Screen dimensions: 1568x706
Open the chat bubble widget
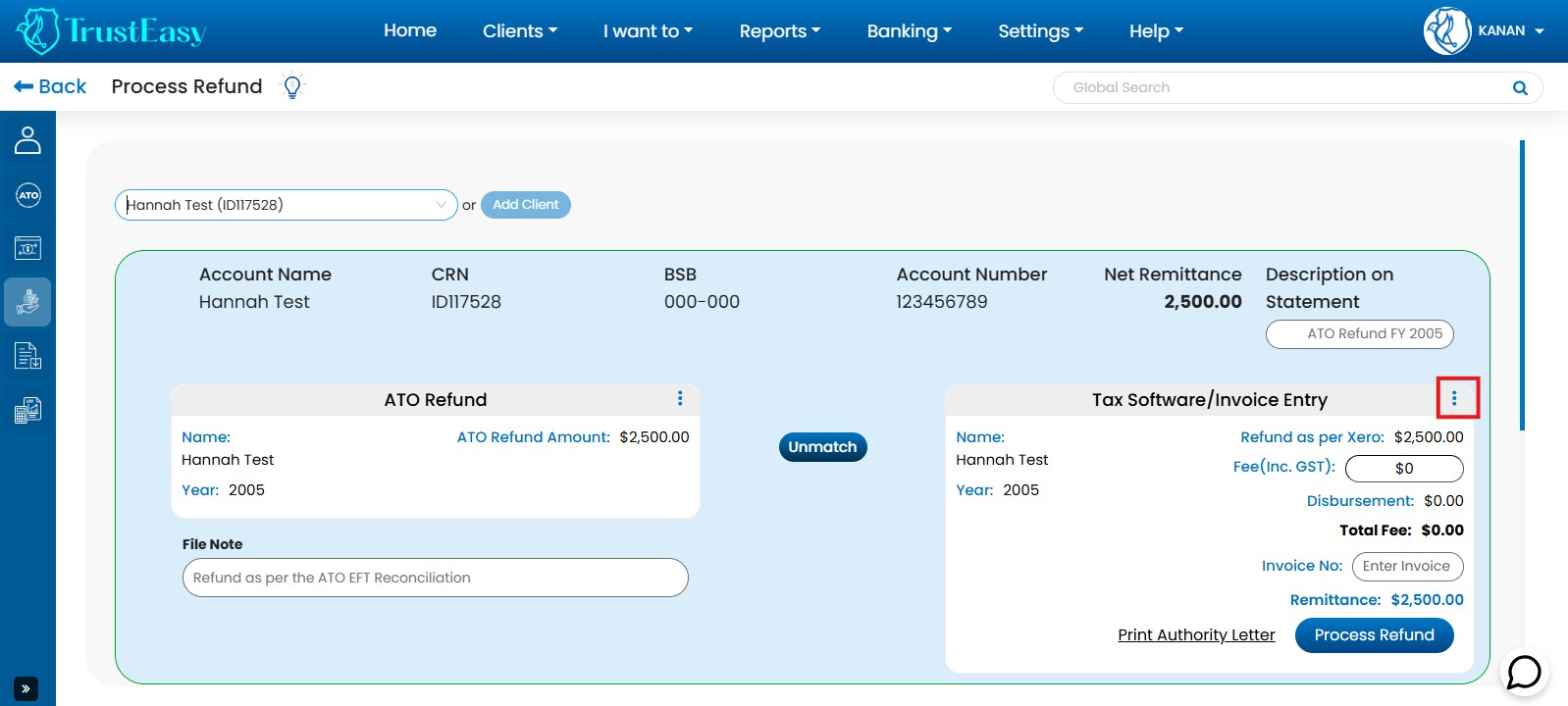tap(1524, 673)
